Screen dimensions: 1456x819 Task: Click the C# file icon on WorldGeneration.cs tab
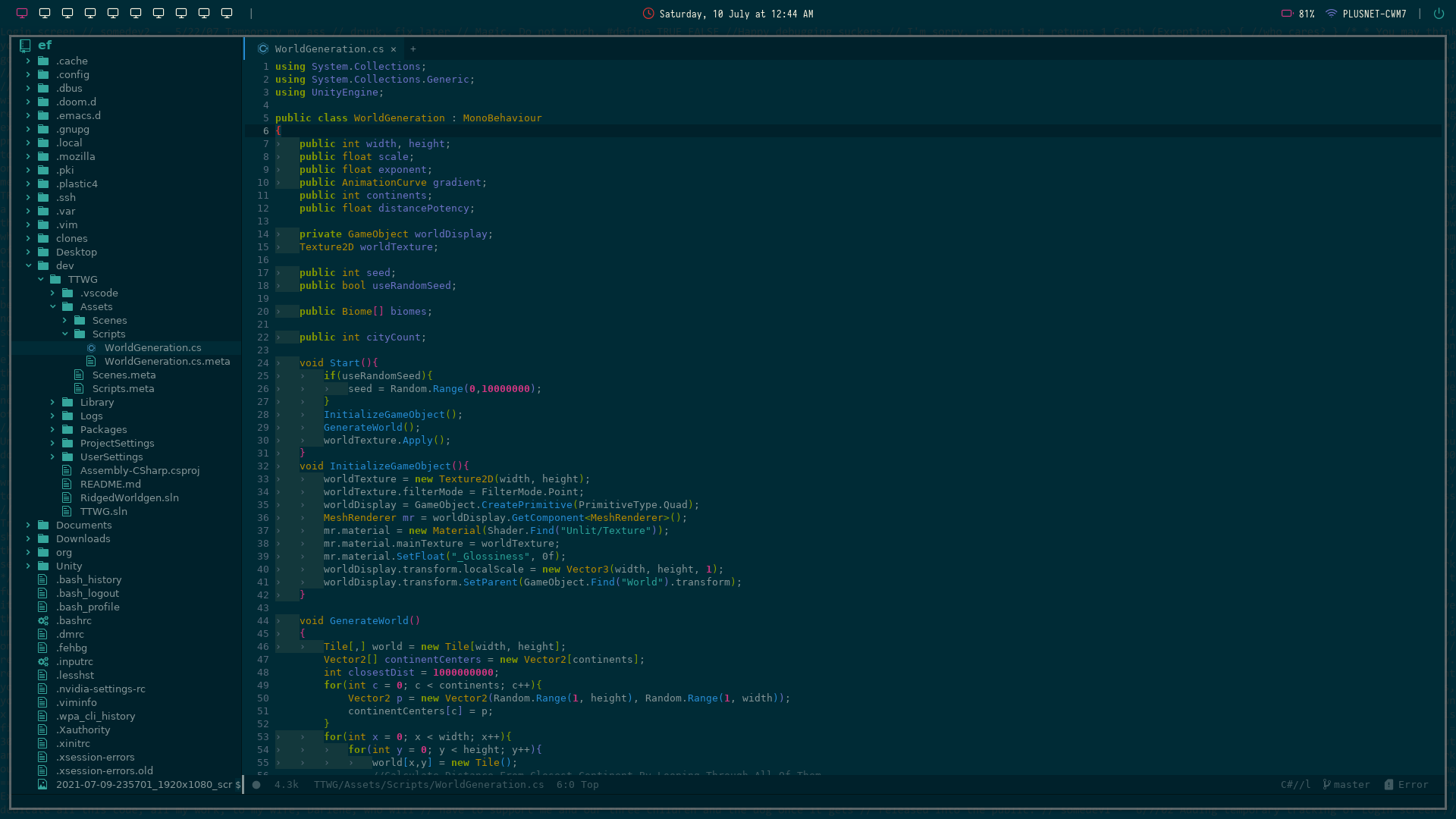tap(263, 49)
